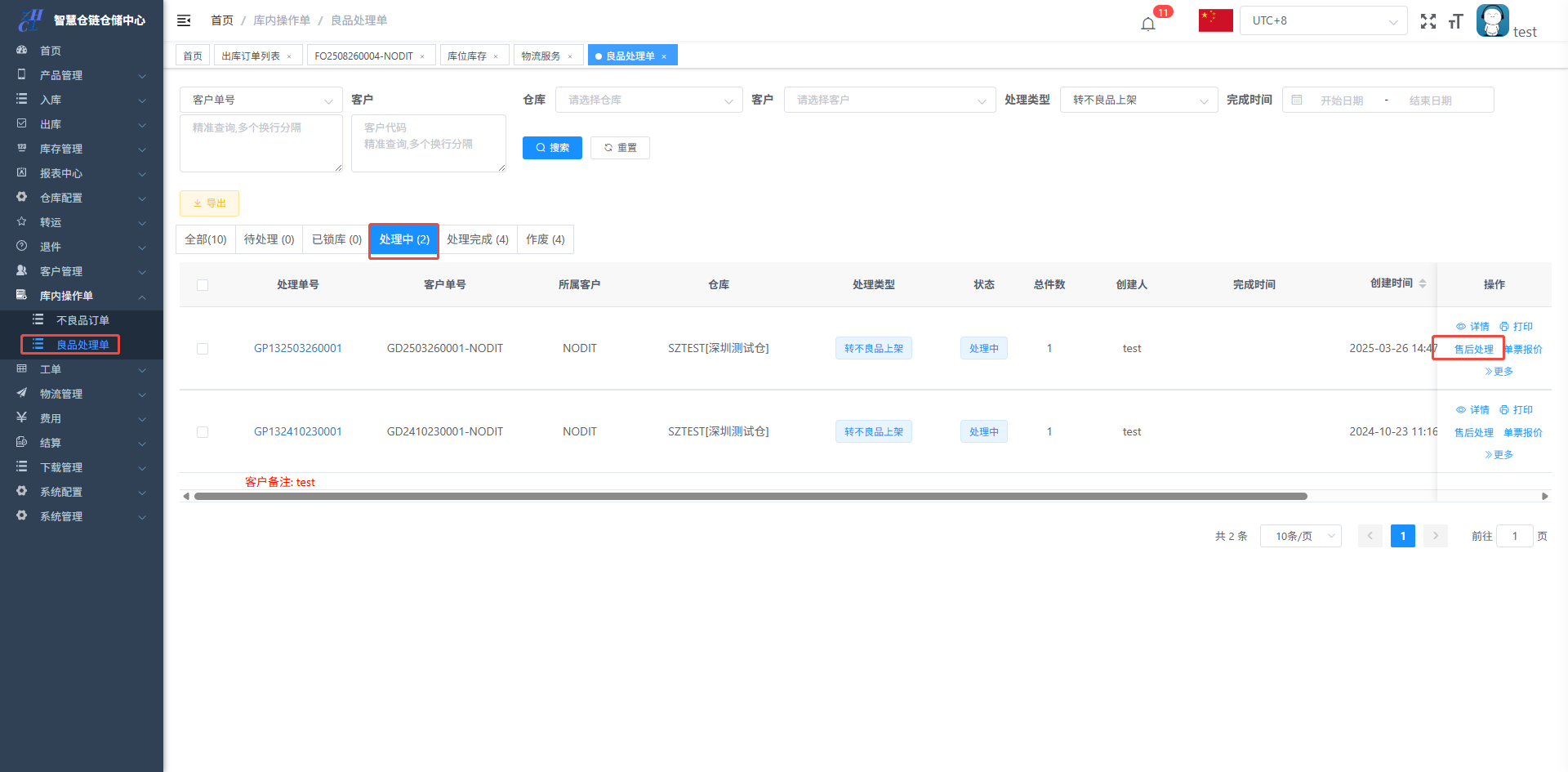
Task: Open the font size adjustment icon
Action: click(x=1455, y=21)
